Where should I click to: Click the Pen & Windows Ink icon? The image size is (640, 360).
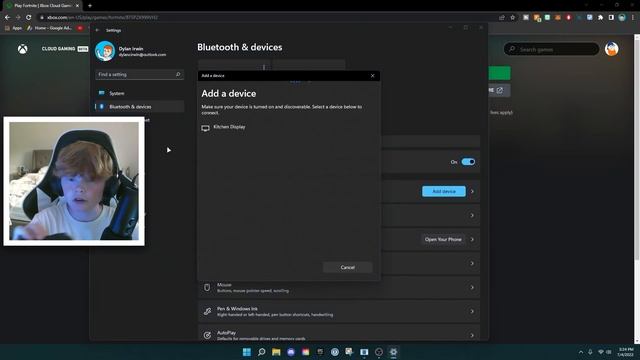207,311
